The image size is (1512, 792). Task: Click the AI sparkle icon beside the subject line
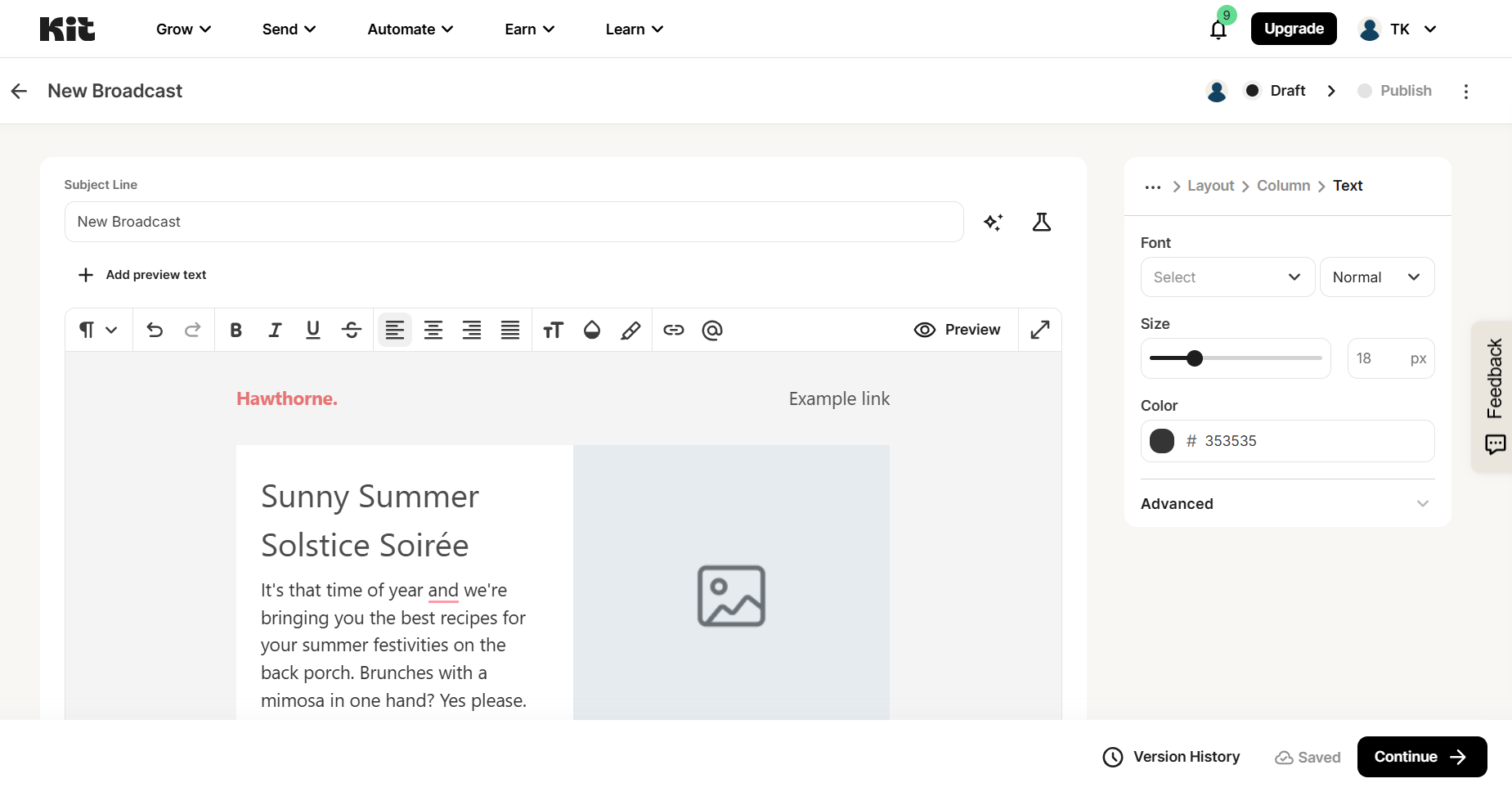(993, 222)
